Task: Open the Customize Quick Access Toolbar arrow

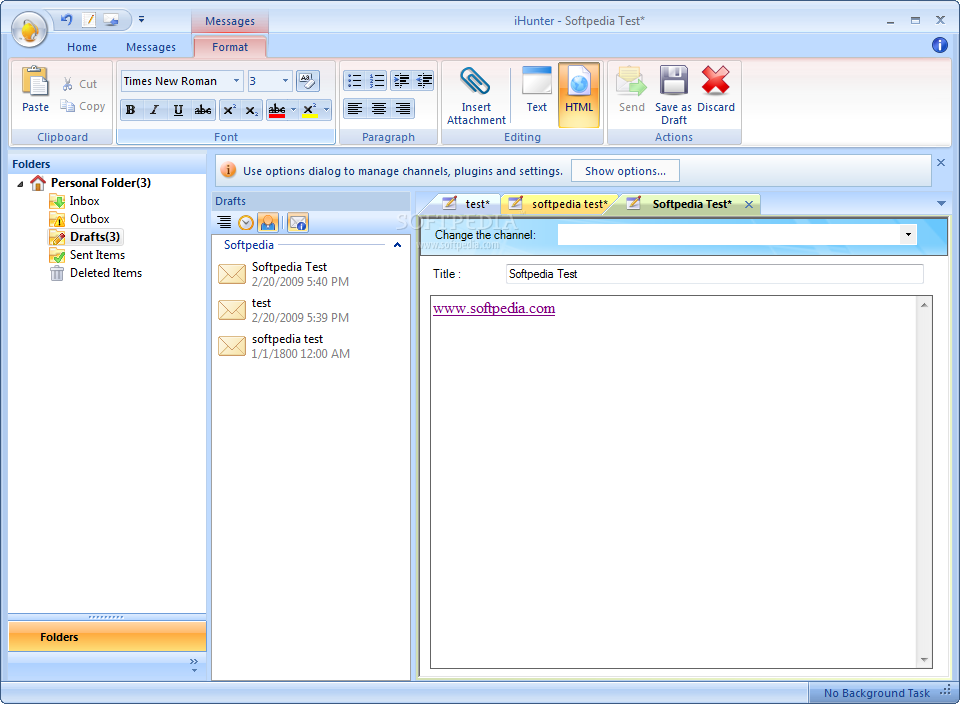Action: click(141, 20)
